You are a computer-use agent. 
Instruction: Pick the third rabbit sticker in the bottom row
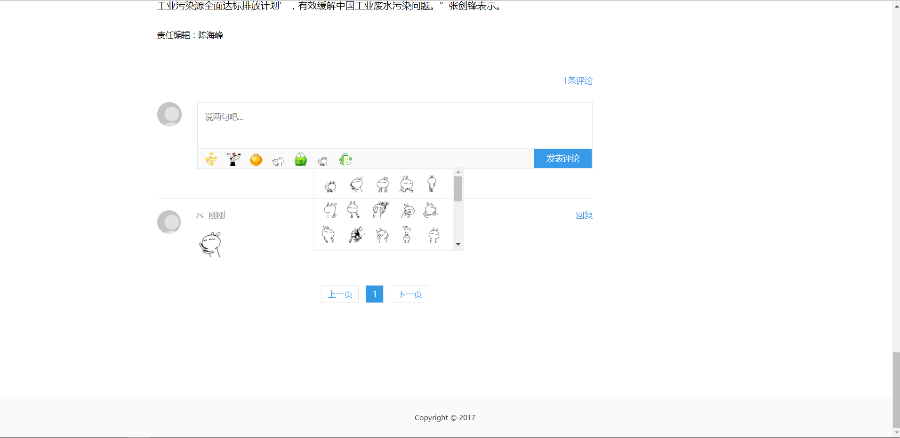[x=382, y=235]
